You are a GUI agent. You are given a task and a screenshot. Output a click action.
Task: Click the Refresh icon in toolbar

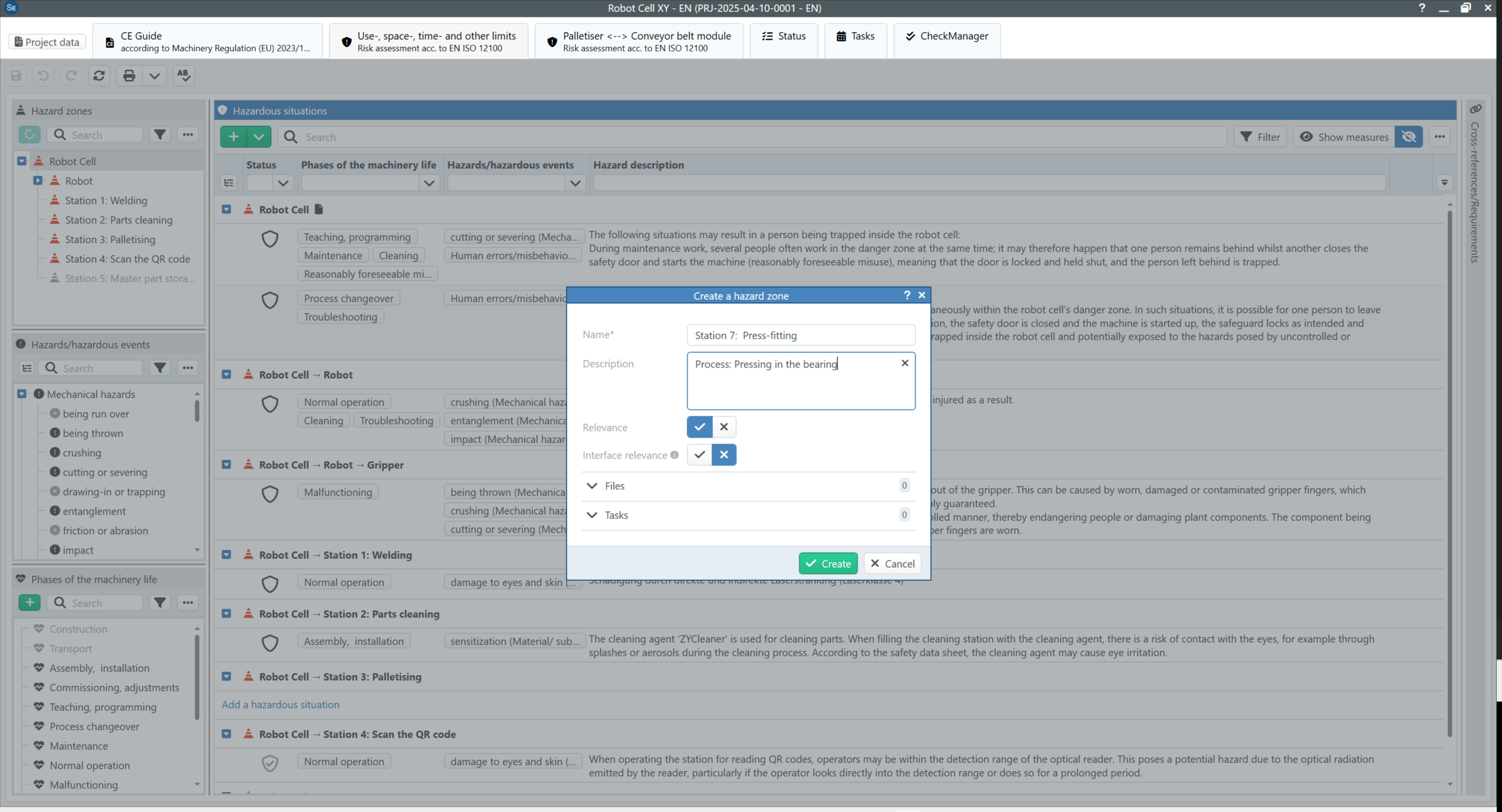[x=99, y=75]
